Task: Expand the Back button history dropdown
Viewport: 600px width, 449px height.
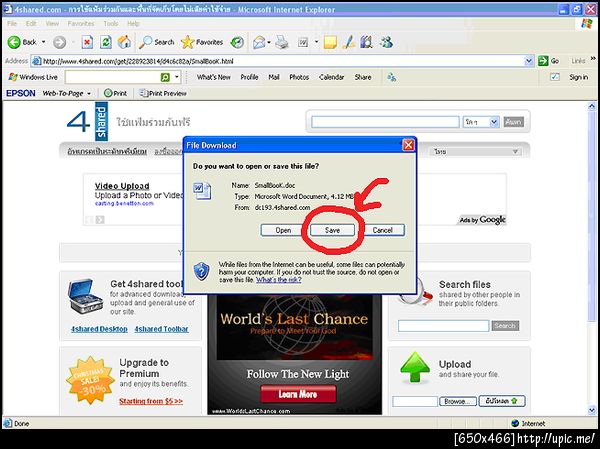Action: click(43, 42)
